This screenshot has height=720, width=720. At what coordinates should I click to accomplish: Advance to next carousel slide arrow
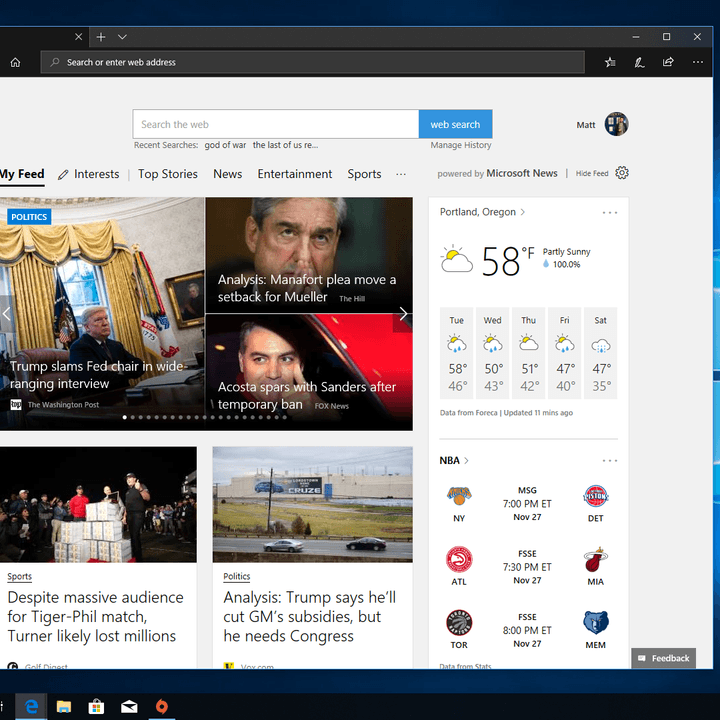click(x=403, y=314)
